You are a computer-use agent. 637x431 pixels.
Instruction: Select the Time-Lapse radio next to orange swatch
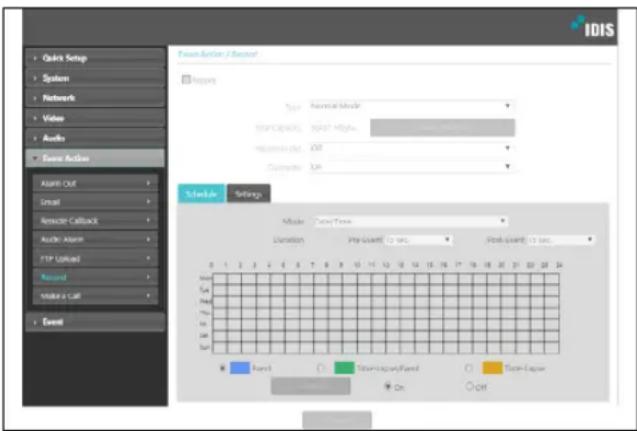[469, 368]
